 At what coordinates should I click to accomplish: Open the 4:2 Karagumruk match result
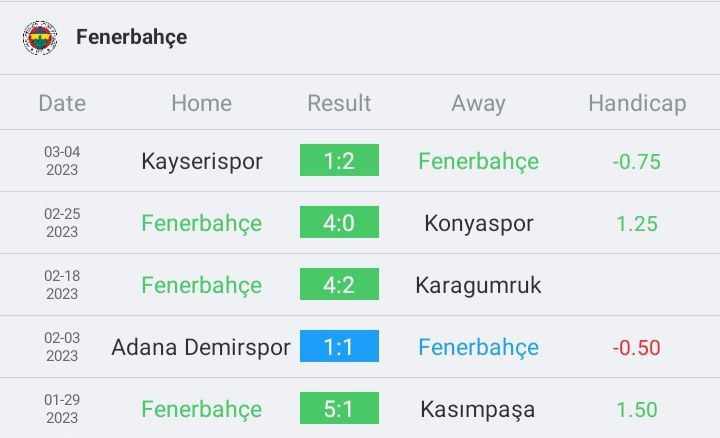[339, 284]
